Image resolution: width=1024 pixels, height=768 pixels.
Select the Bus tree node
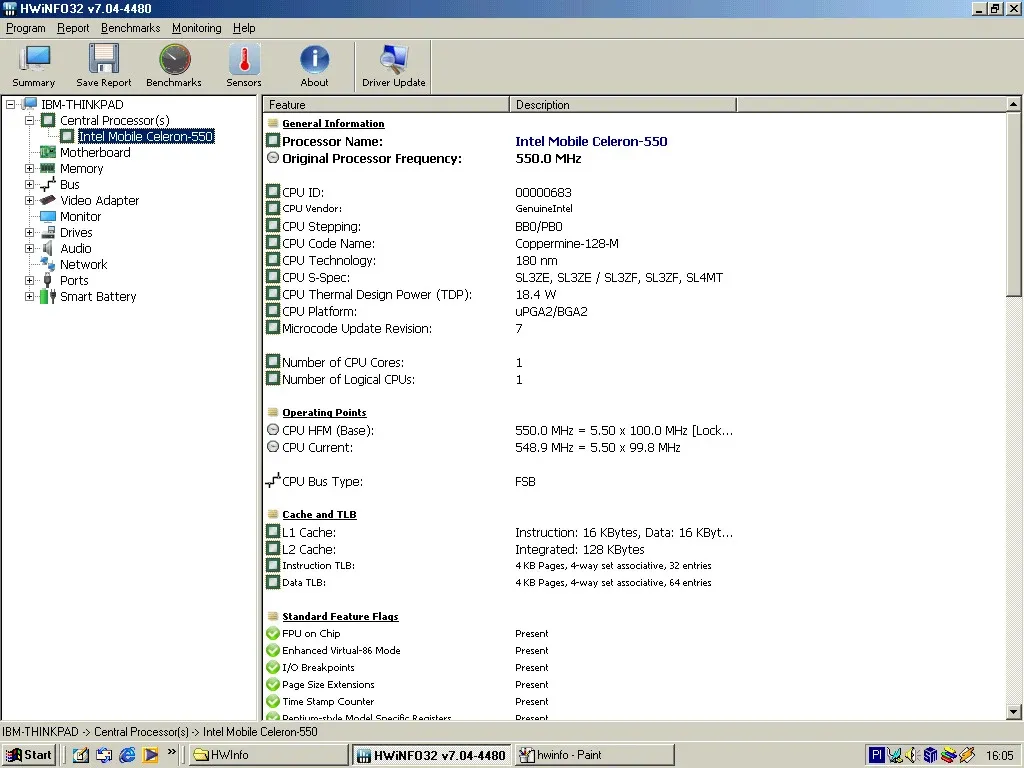tap(70, 184)
